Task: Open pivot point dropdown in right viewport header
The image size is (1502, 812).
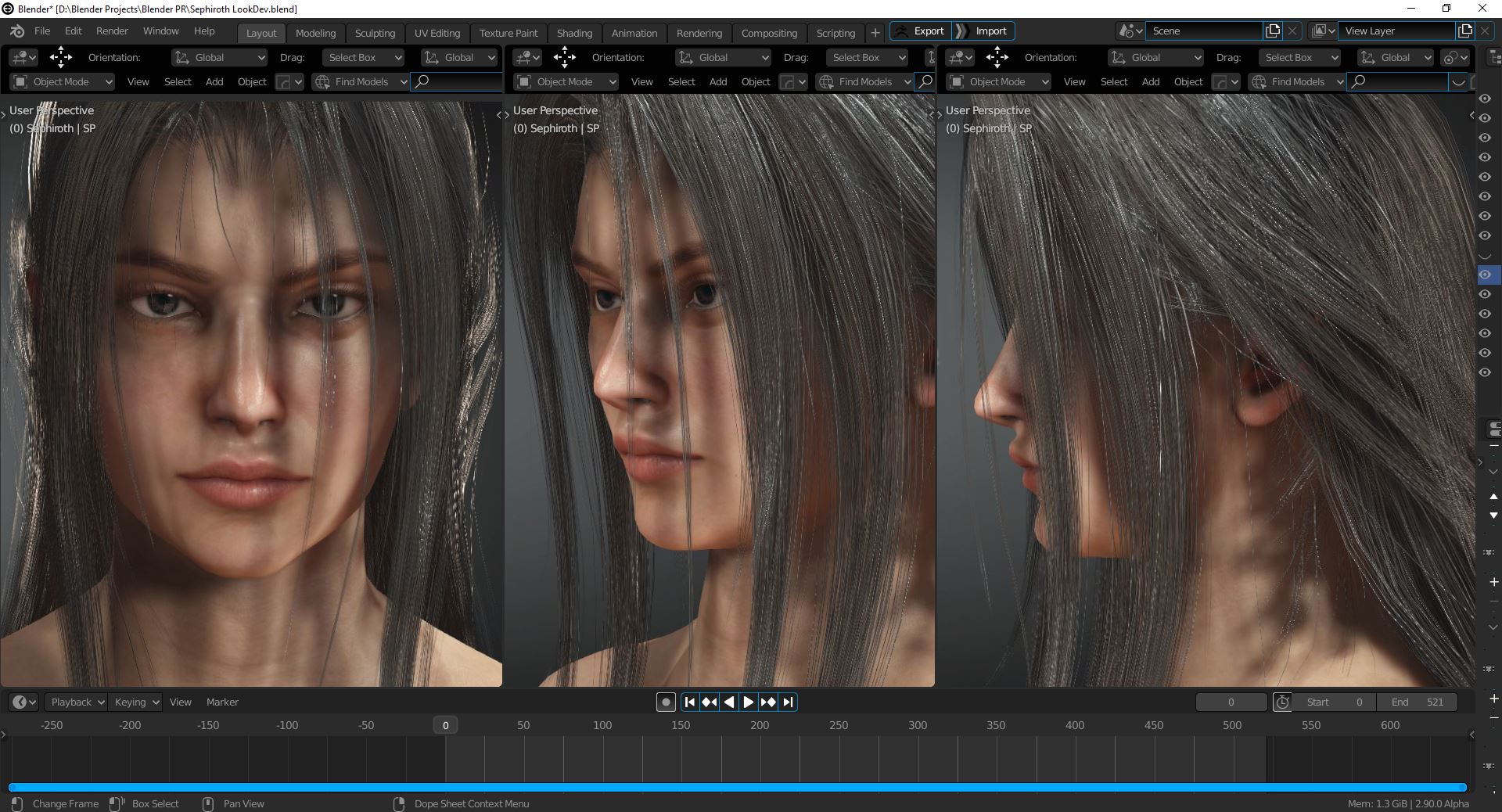Action: pos(1455,57)
